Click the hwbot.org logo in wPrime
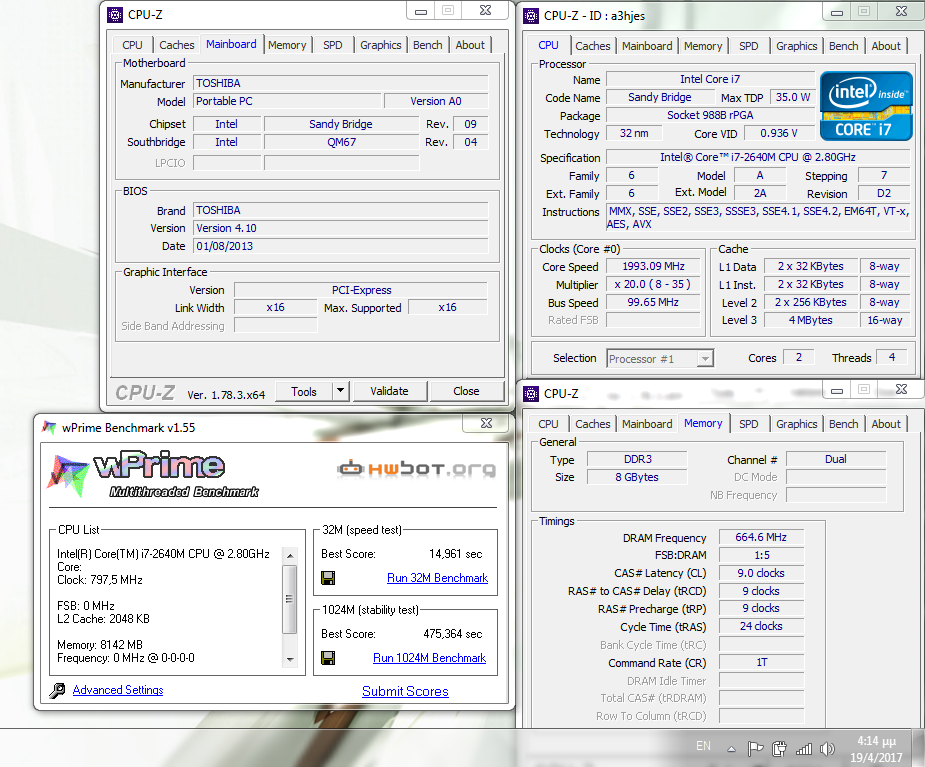Screen dimensions: 925x767 (416, 468)
